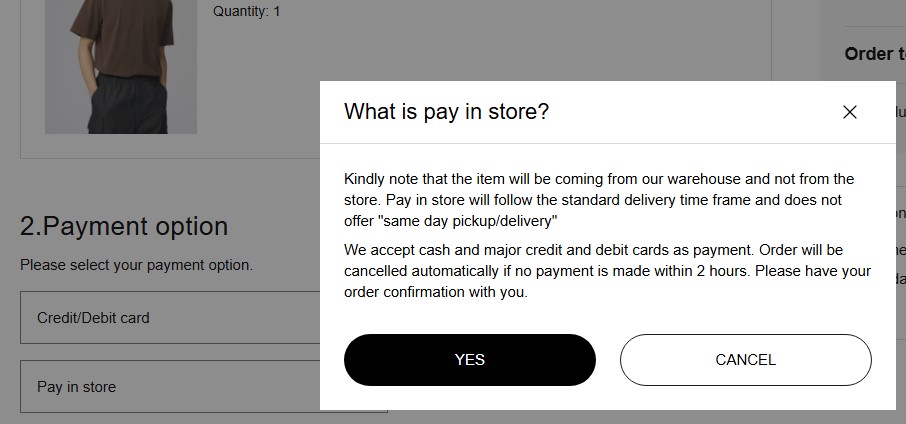This screenshot has height=424, width=906.
Task: Click the 'What is pay in store?' heading
Action: [x=446, y=111]
